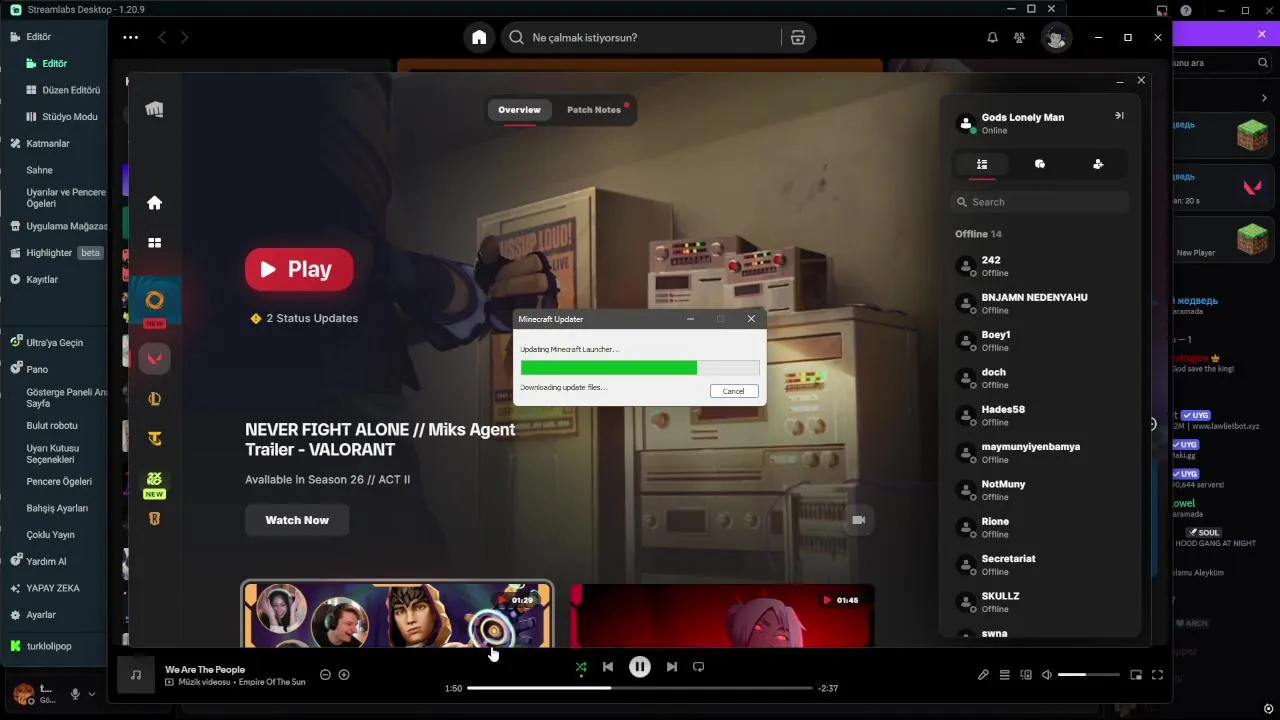
Task: Expand Katmanlar section in Streamlabs
Action: pyautogui.click(x=40, y=143)
